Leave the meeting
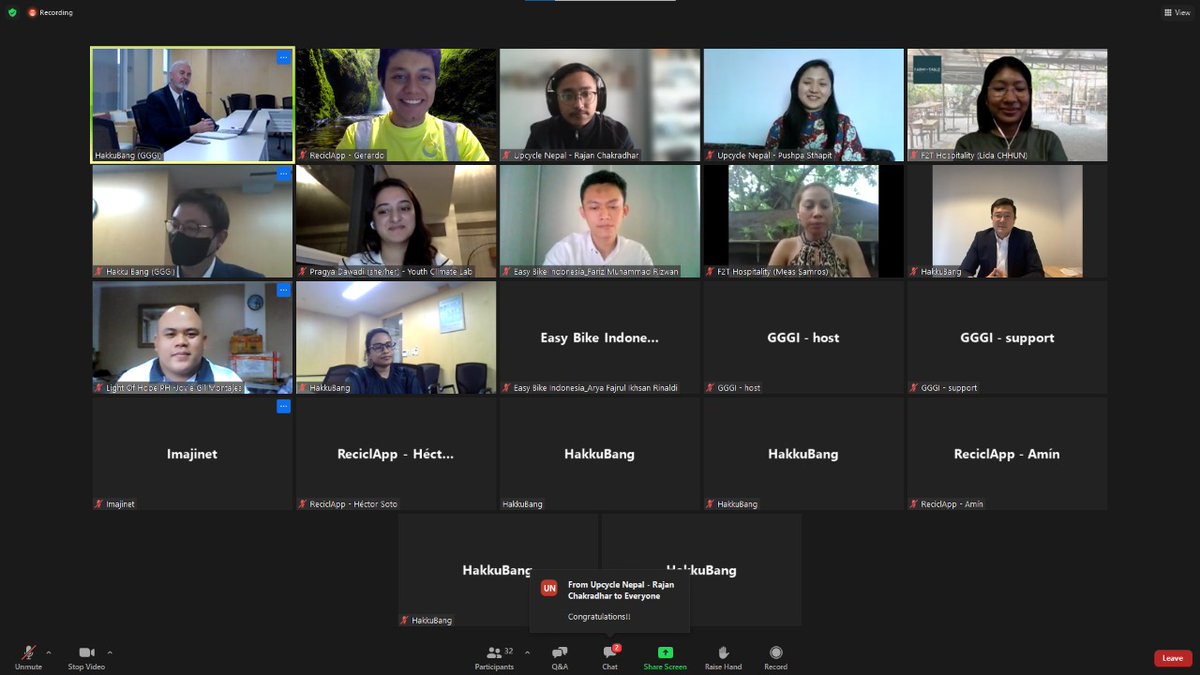 click(1172, 658)
